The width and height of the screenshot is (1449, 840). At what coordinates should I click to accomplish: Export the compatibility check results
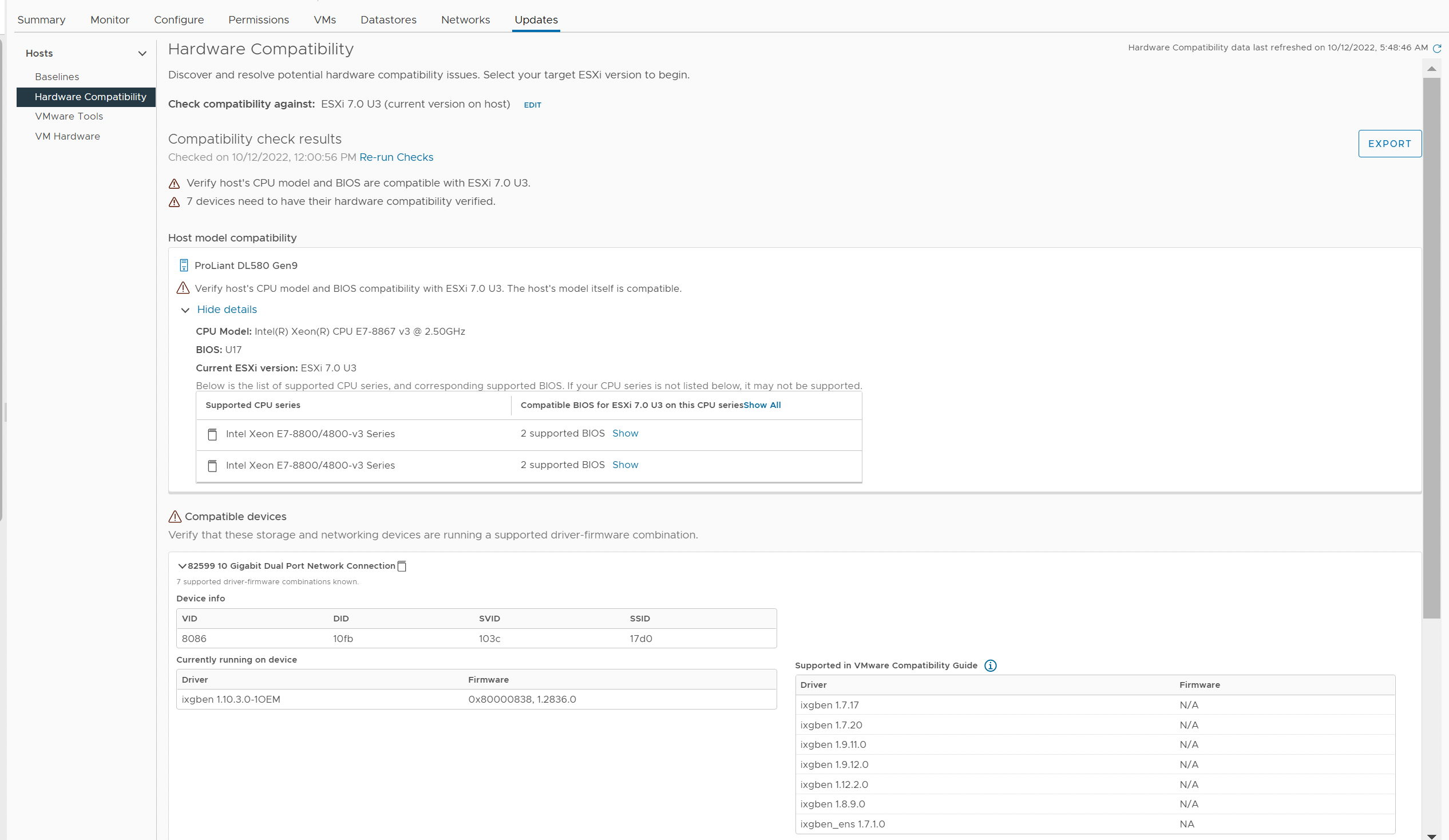(x=1389, y=143)
